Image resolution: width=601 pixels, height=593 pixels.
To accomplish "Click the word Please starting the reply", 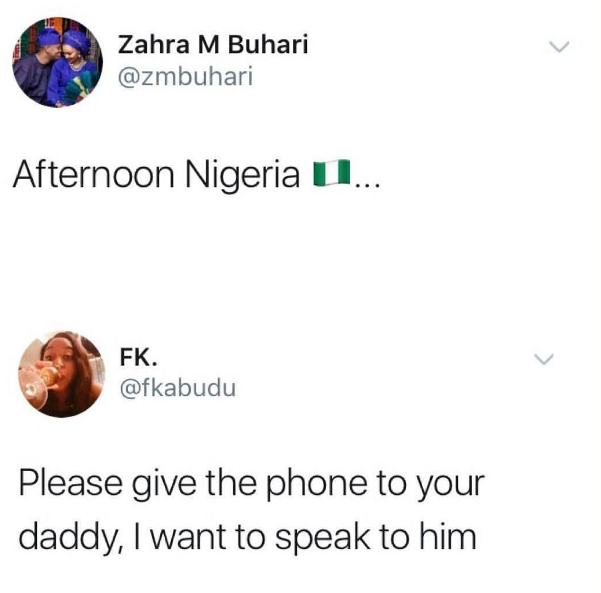I will tap(71, 484).
